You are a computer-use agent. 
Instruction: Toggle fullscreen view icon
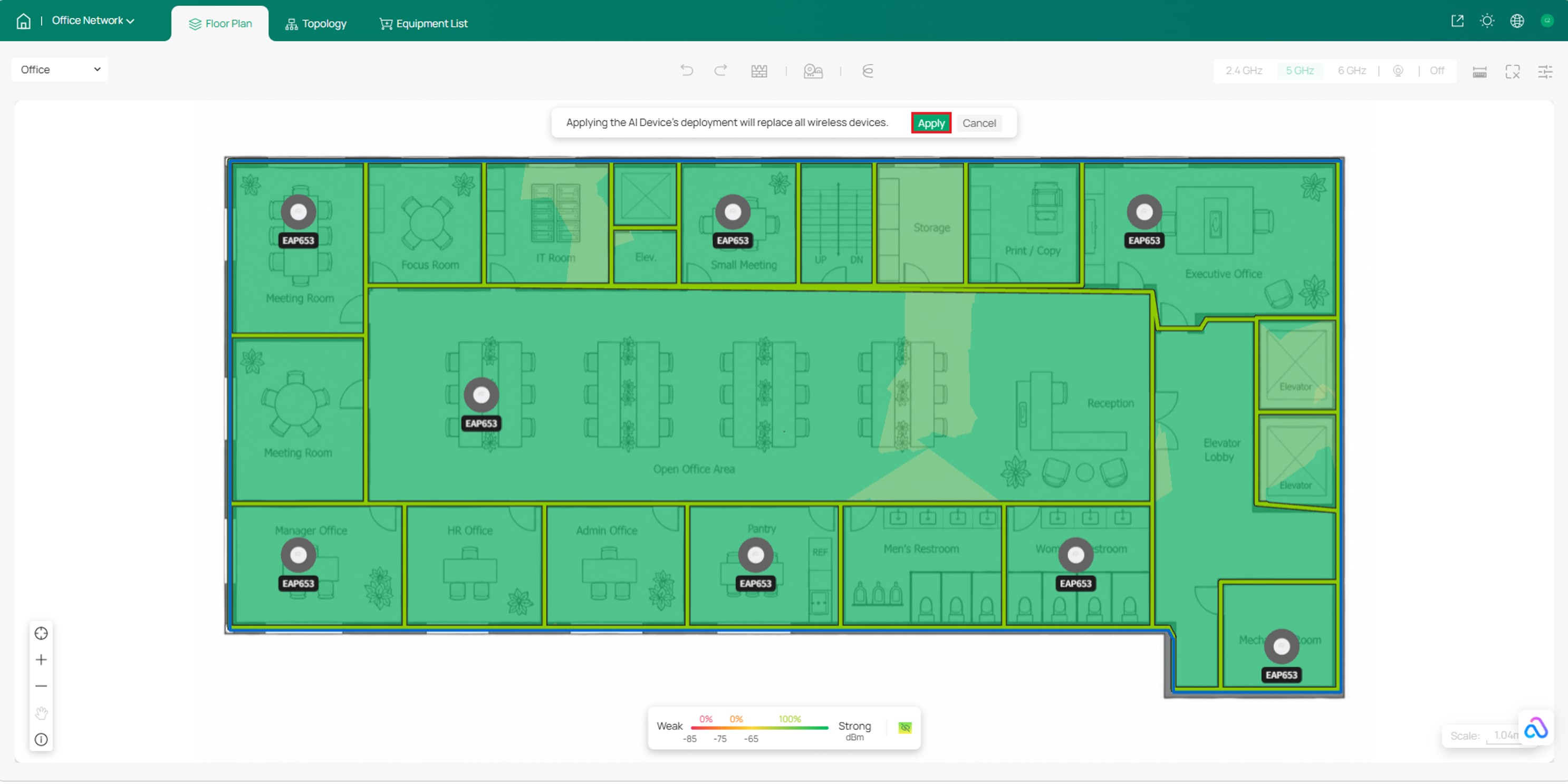1513,72
